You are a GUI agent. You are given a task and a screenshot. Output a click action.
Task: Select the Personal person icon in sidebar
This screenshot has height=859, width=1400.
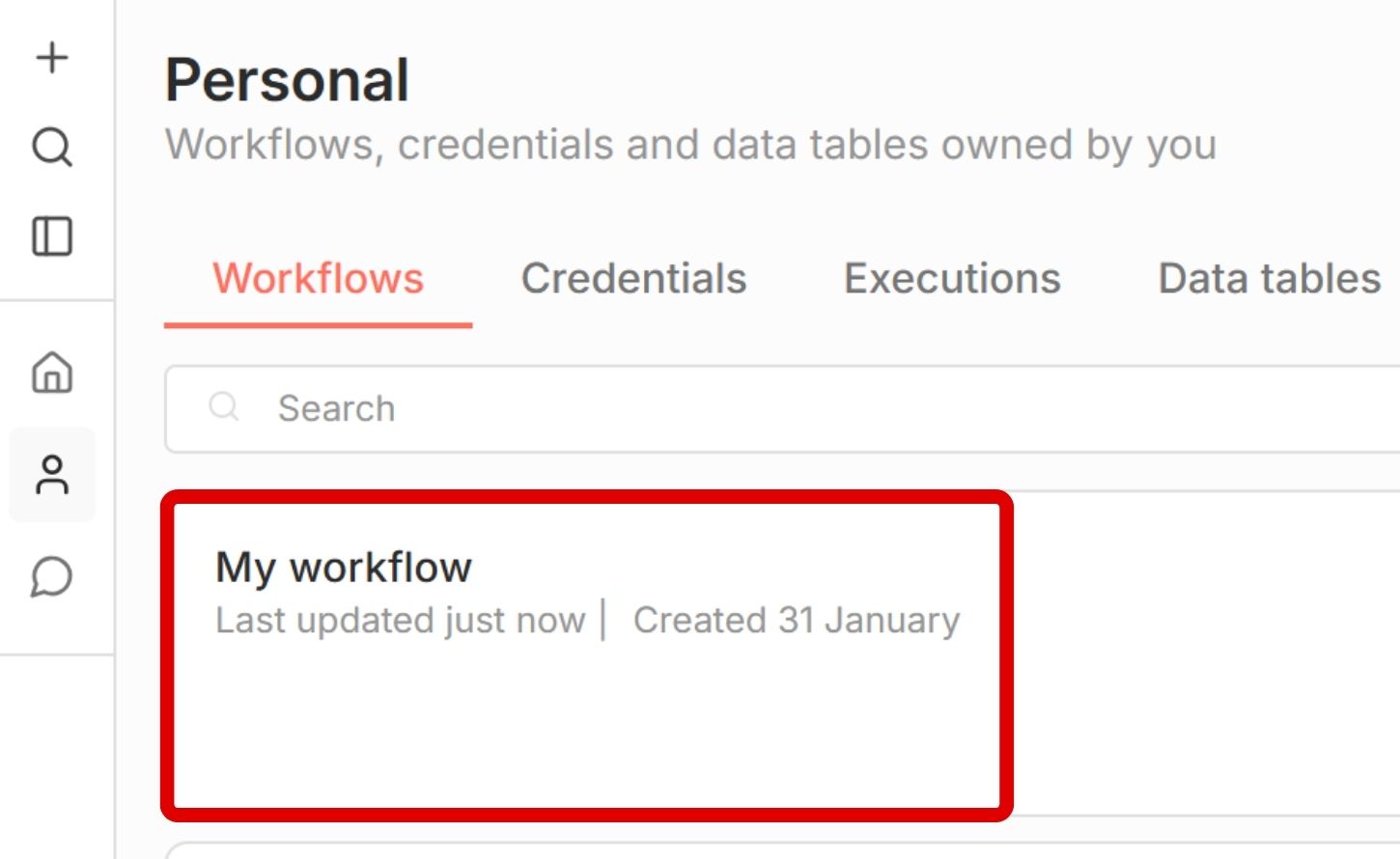click(x=52, y=475)
